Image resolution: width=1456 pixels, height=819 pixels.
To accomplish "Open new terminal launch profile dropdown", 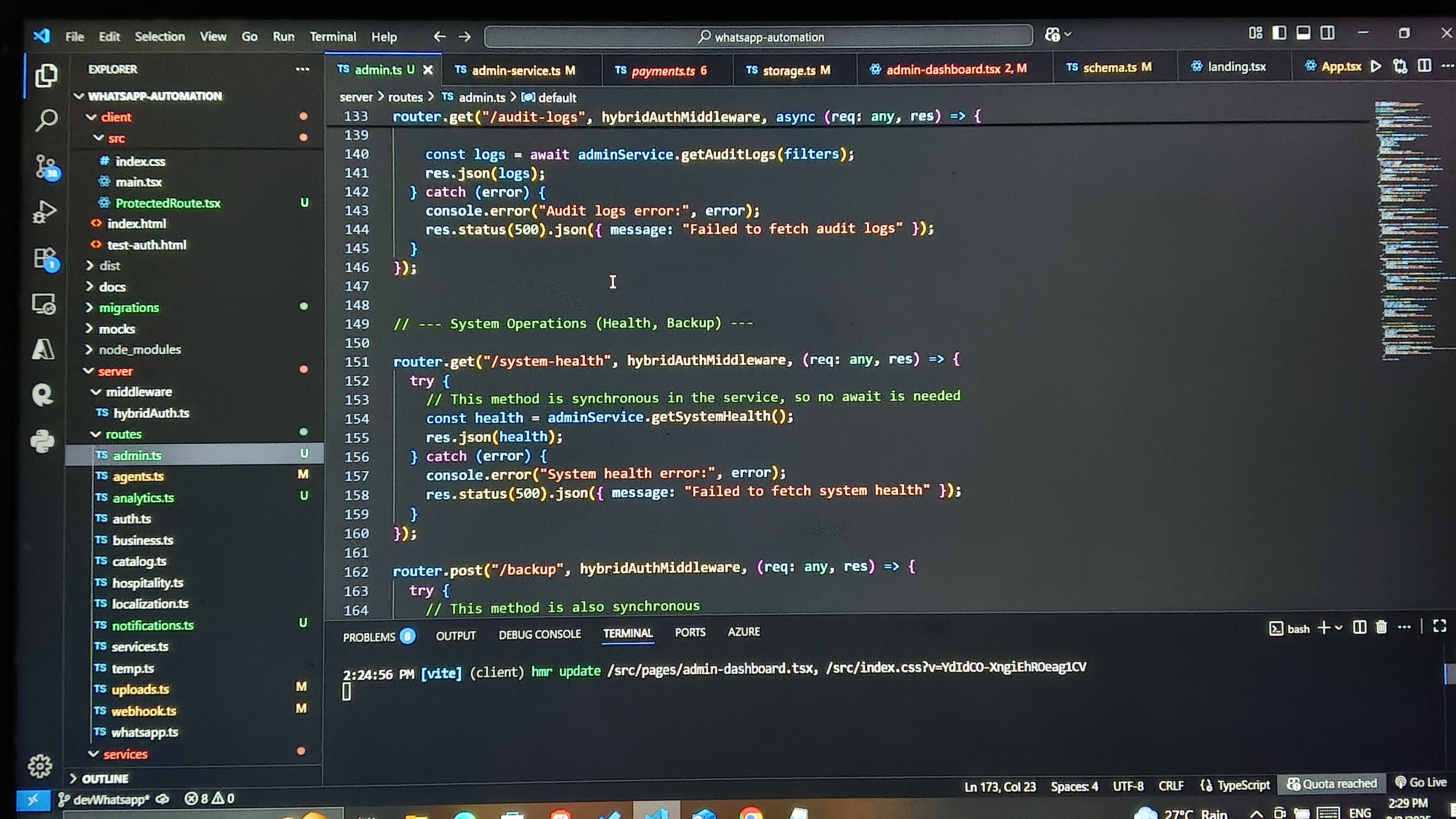I will point(1339,628).
